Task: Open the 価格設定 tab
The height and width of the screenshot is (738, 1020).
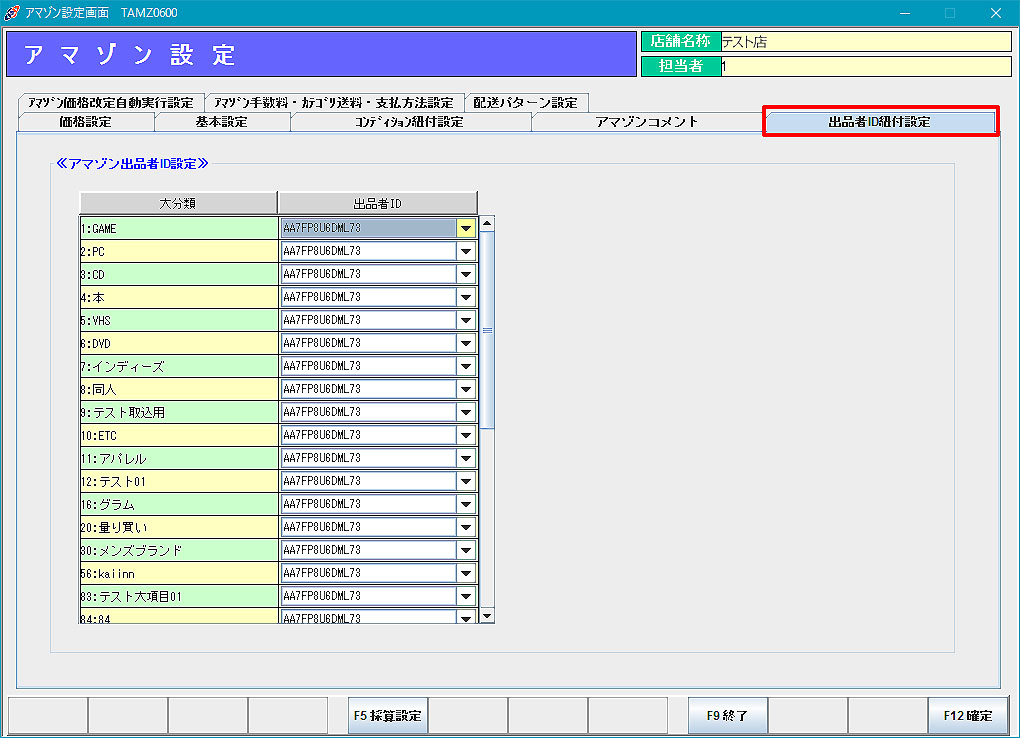Action: (x=85, y=122)
